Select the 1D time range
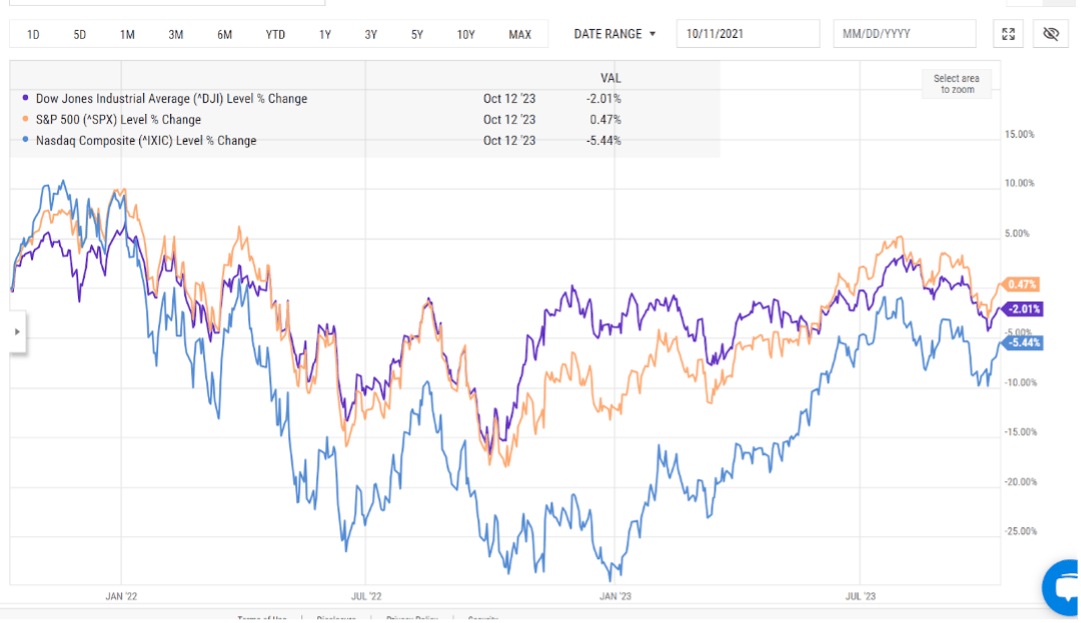Viewport: 1081px width, 623px height. pos(33,35)
